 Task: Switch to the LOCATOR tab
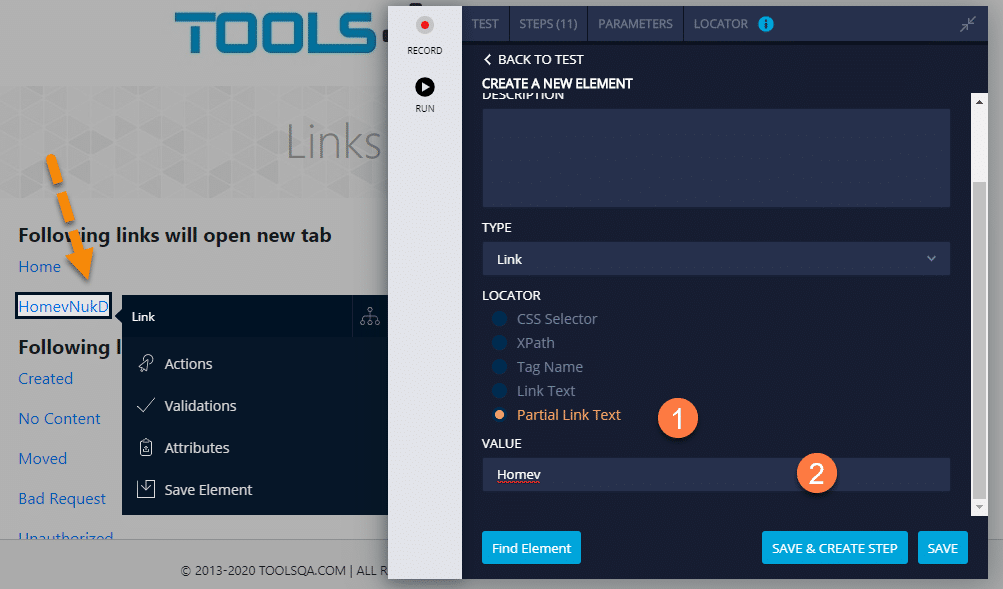[720, 24]
